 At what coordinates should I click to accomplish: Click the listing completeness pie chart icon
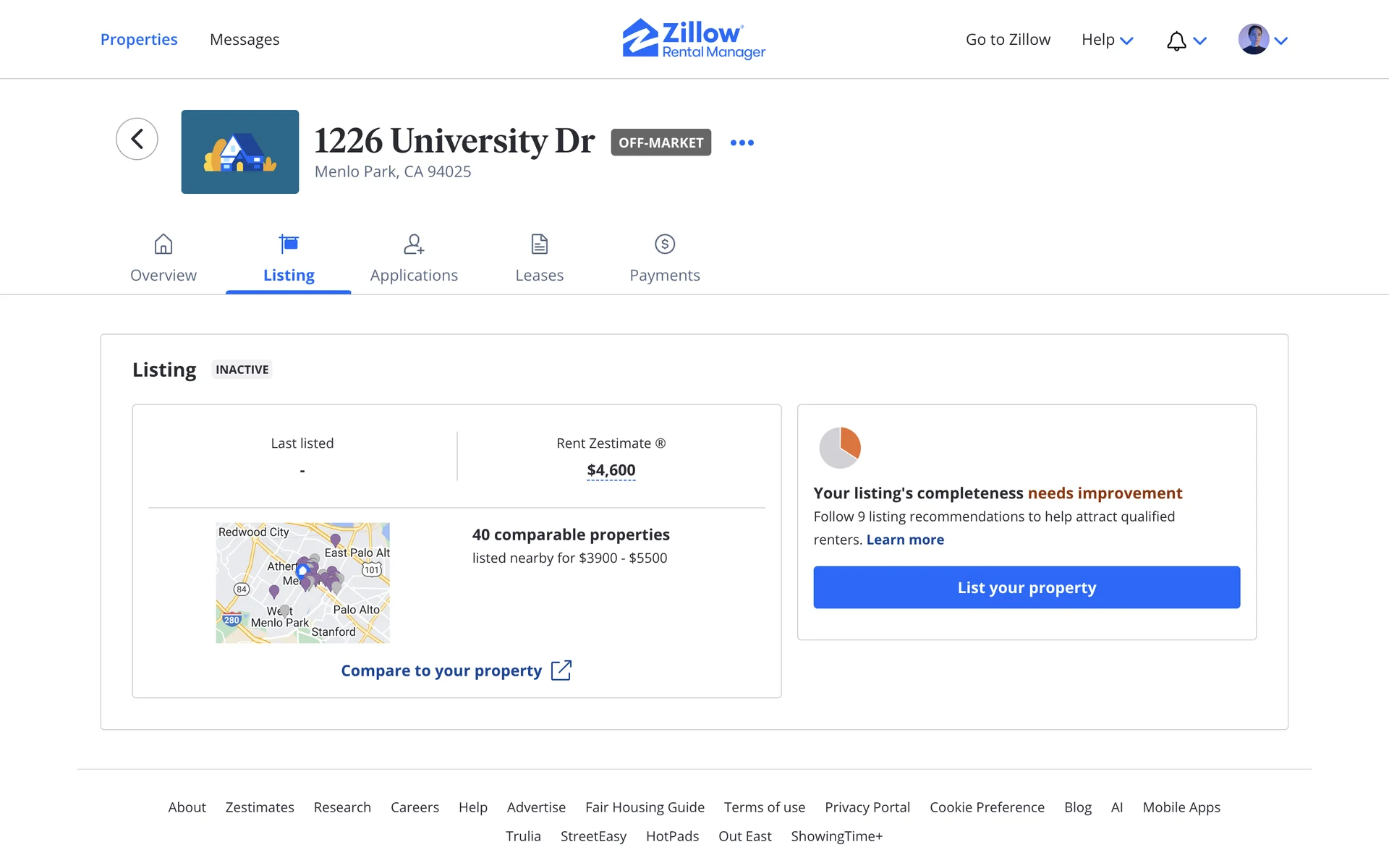click(839, 447)
